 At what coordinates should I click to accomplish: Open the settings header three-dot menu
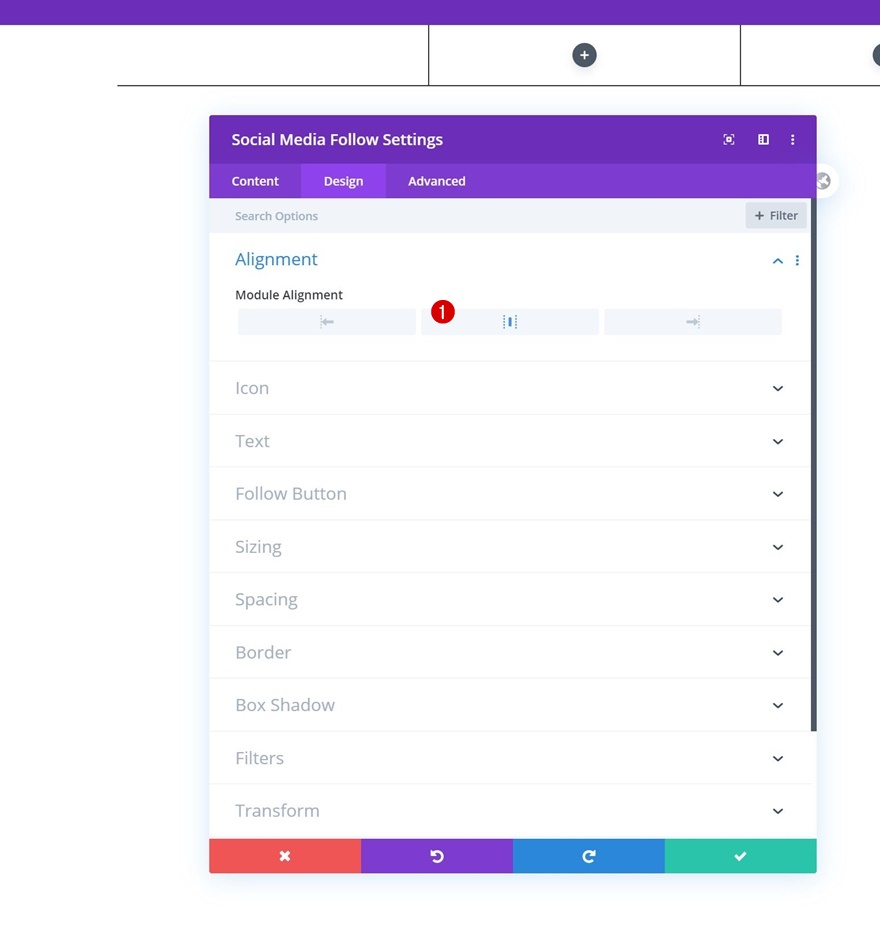792,140
